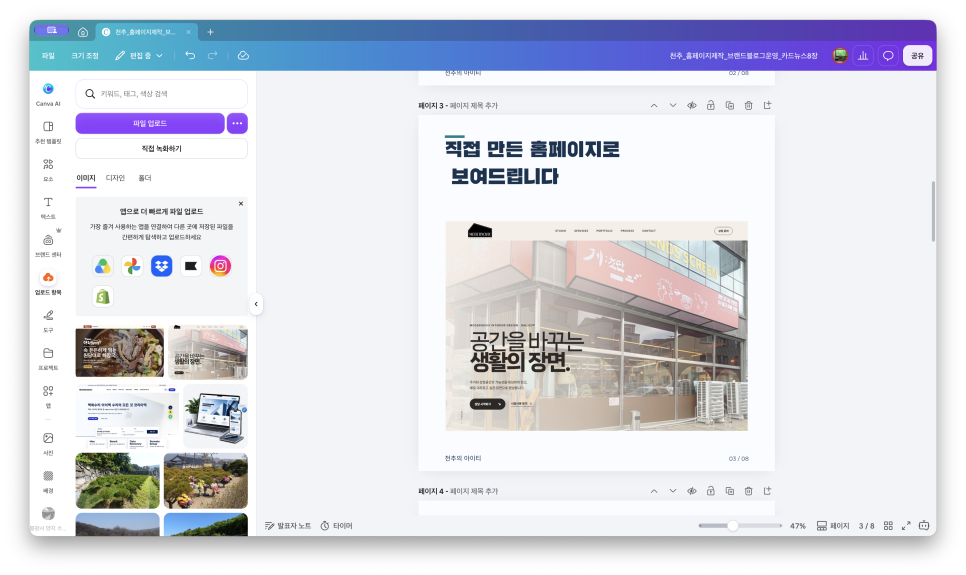Click the 47% zoom level value
Image resolution: width=966 pixels, height=575 pixels.
798,526
